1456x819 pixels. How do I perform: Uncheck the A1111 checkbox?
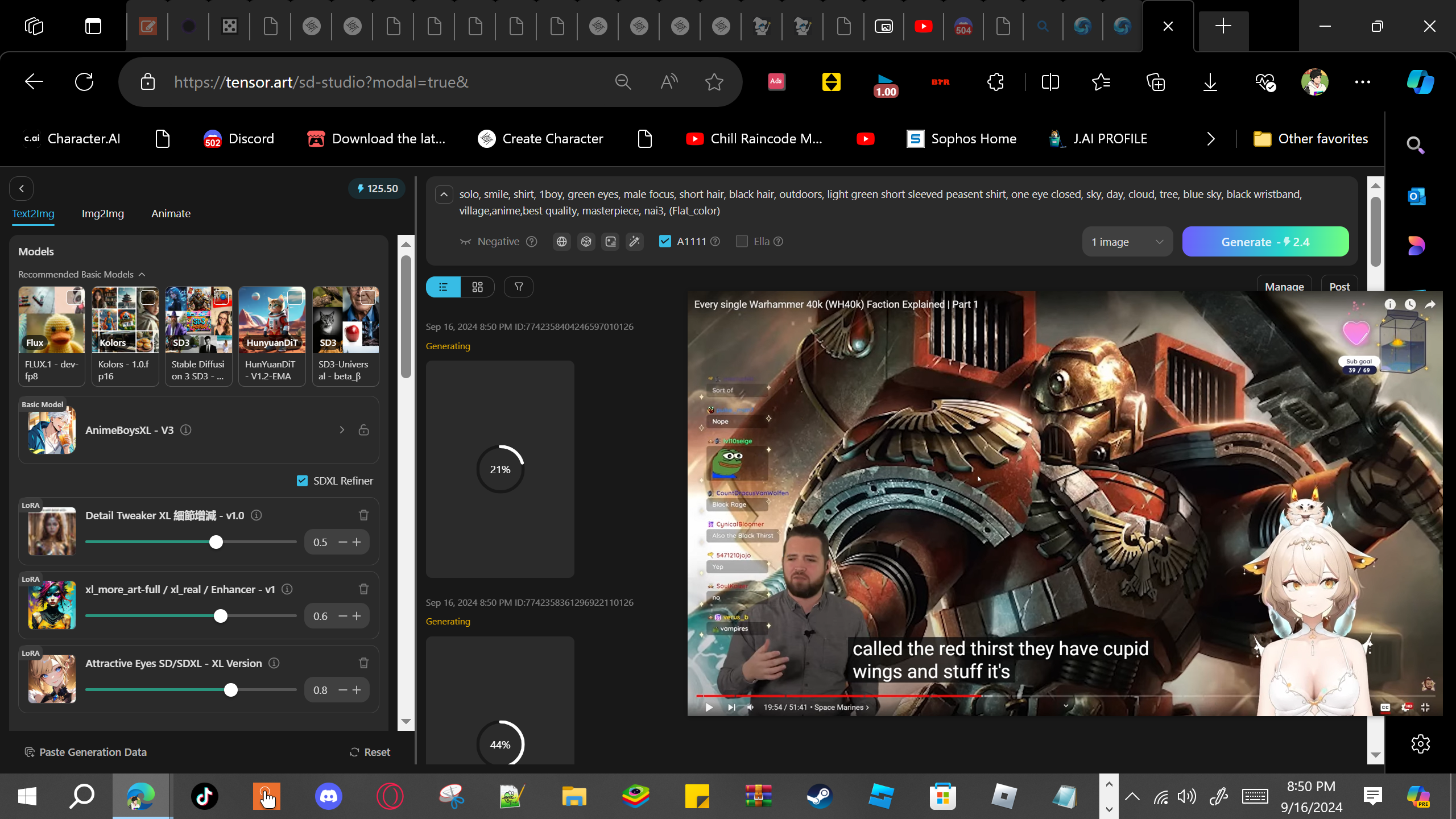665,241
